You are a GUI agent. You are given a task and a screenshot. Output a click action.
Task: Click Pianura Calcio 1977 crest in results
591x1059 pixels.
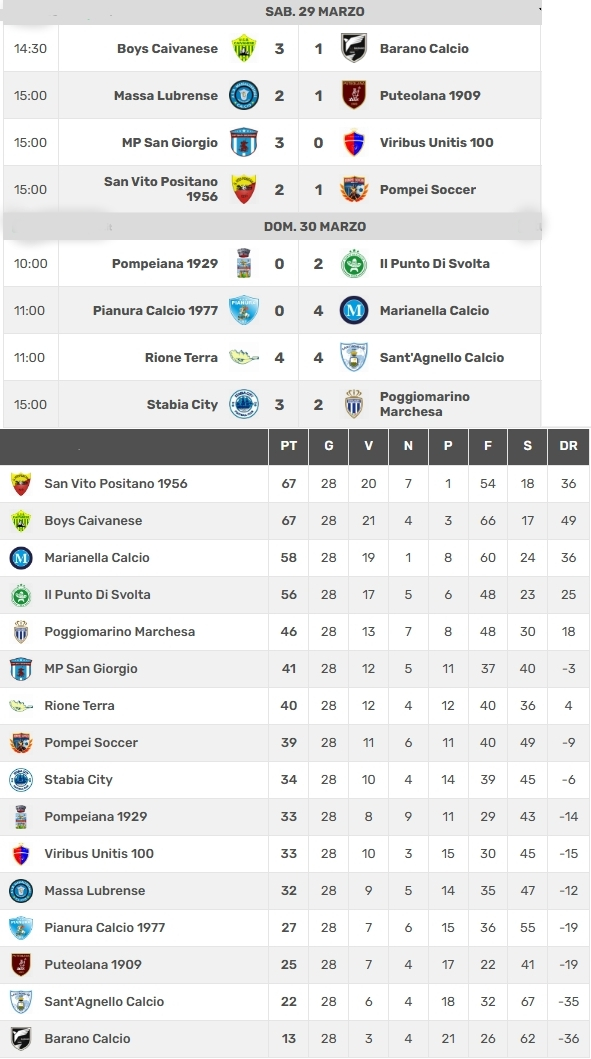[244, 311]
